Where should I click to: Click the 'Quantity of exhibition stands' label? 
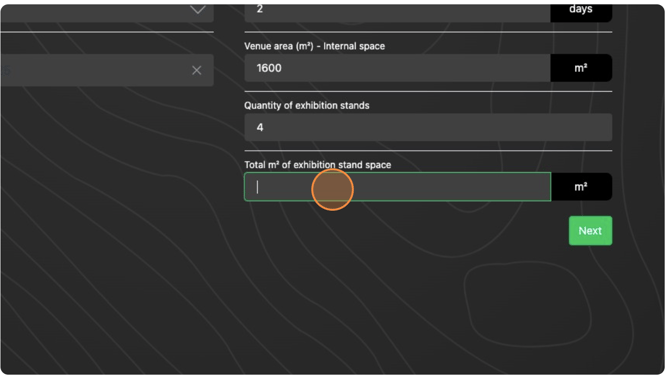pos(307,106)
